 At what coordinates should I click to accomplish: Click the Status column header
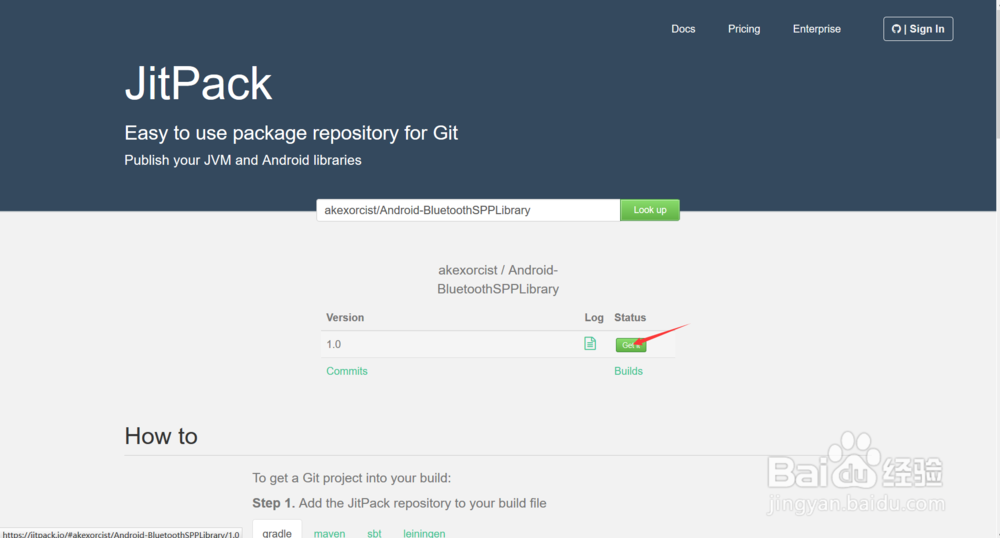coord(630,317)
